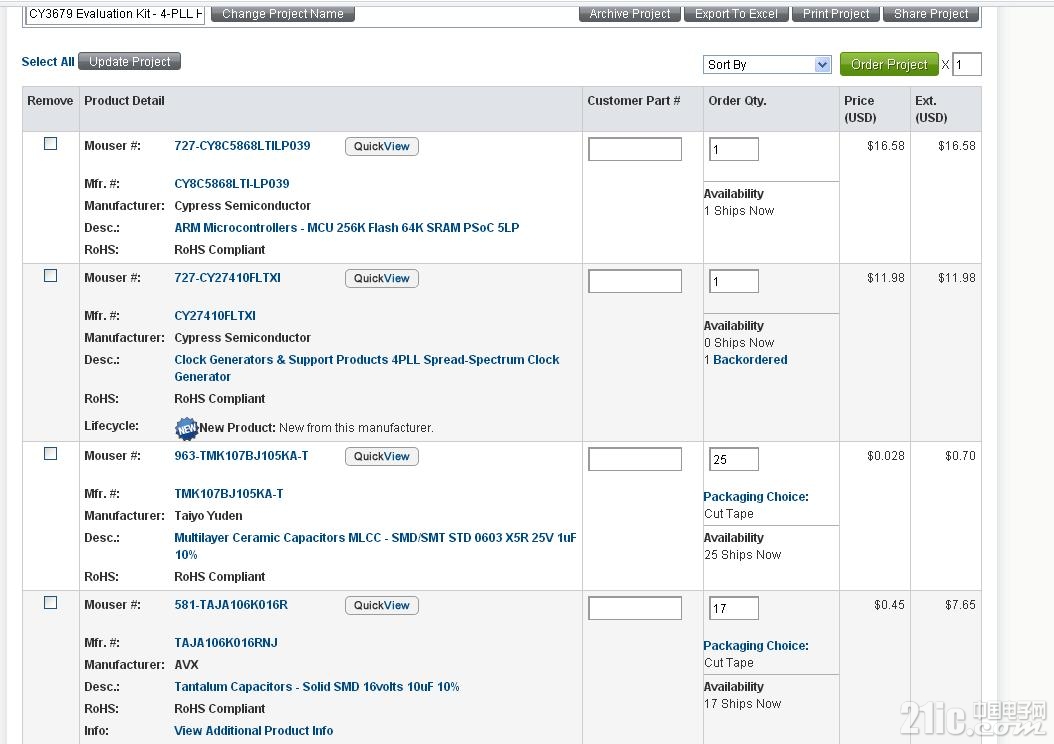Open Tantalum Capacitors description link
This screenshot has height=744, width=1054.
(x=317, y=687)
